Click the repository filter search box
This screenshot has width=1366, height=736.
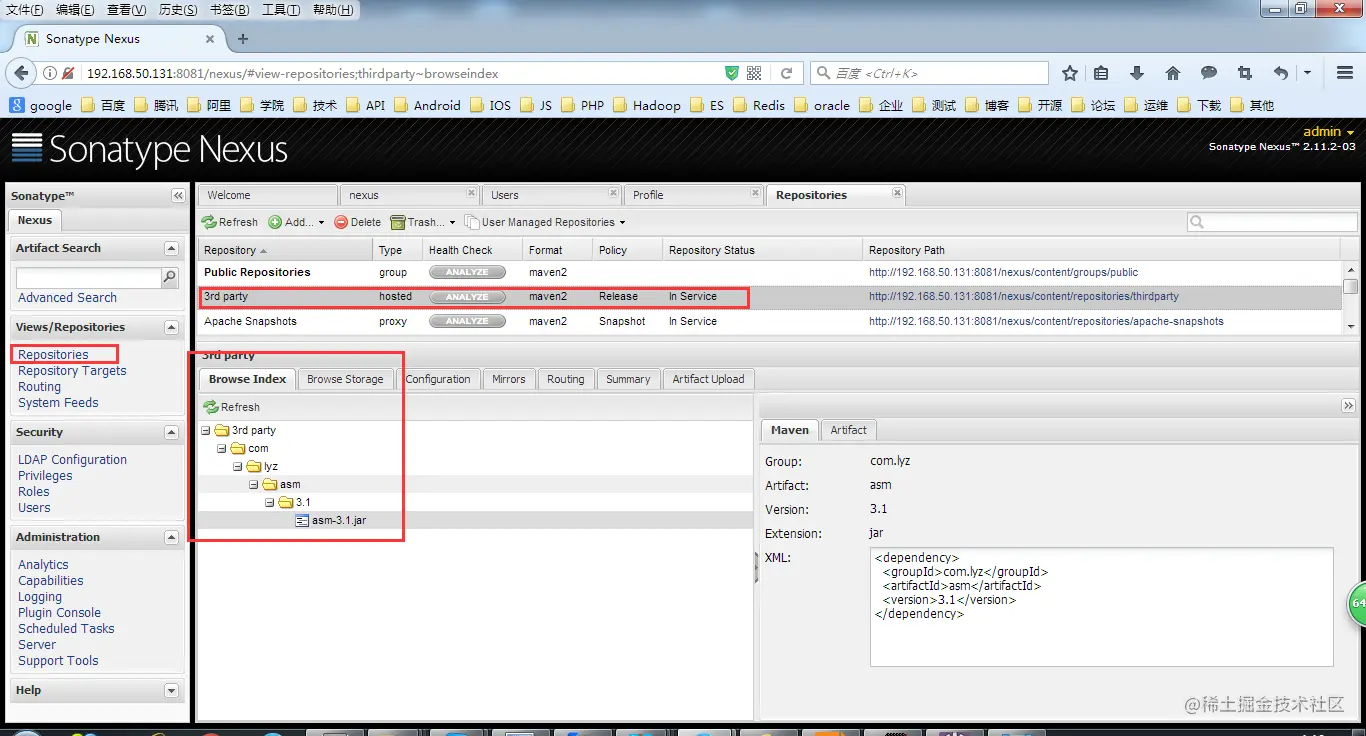(1273, 222)
